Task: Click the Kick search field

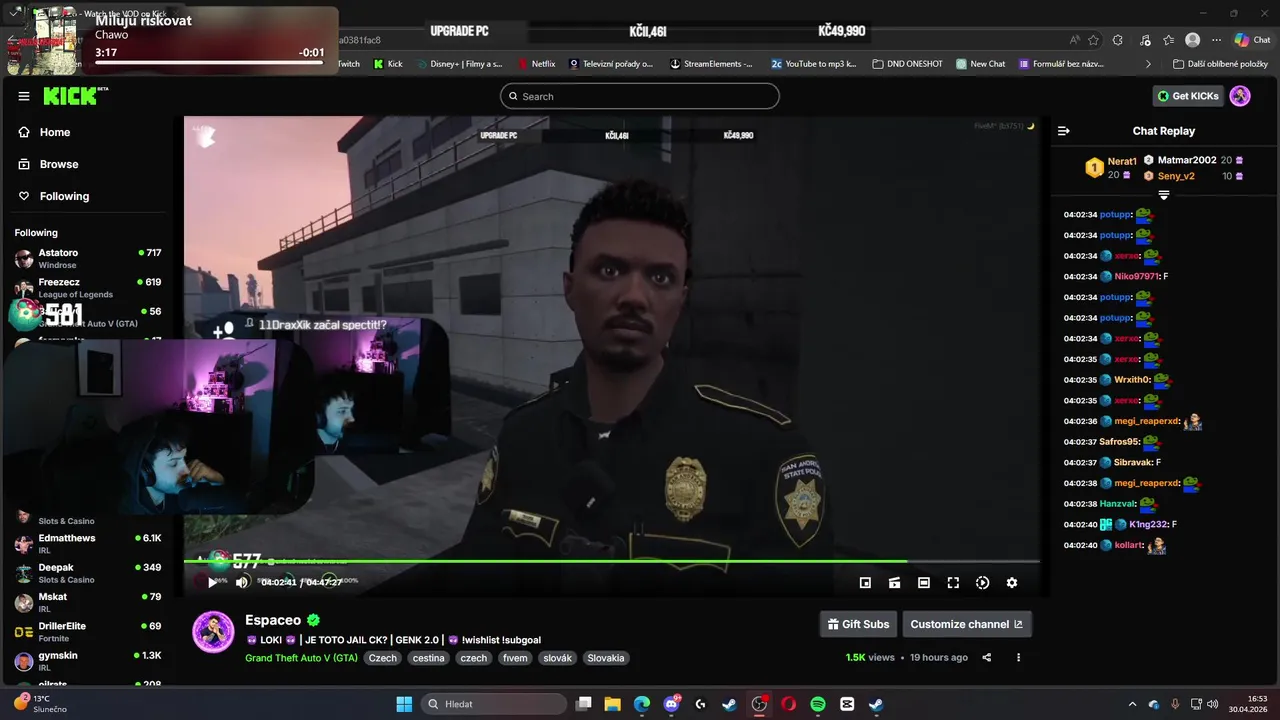Action: (x=640, y=96)
